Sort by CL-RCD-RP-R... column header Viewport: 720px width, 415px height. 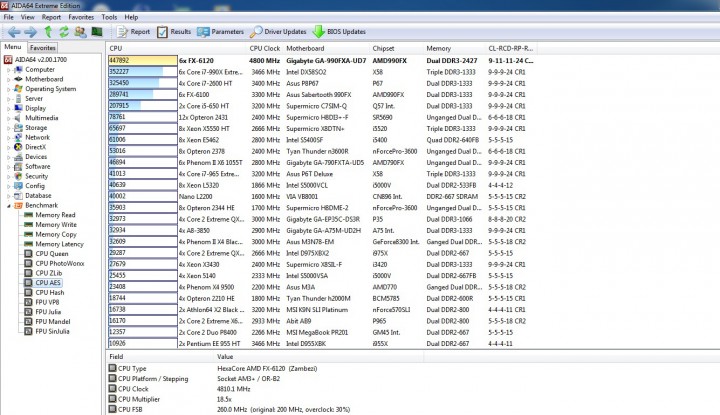[511, 48]
